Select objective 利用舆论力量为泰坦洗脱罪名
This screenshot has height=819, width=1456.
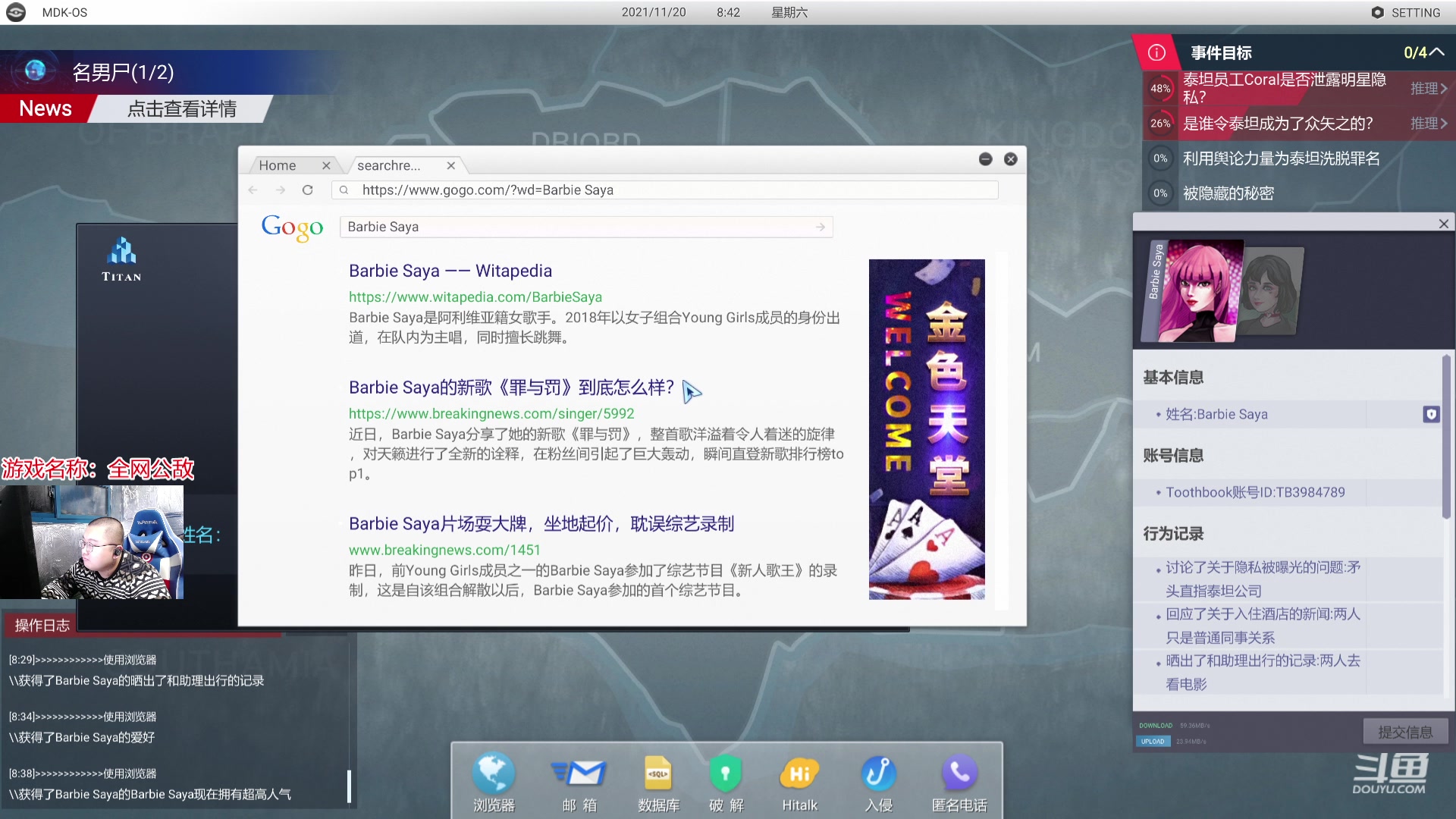coord(1282,158)
